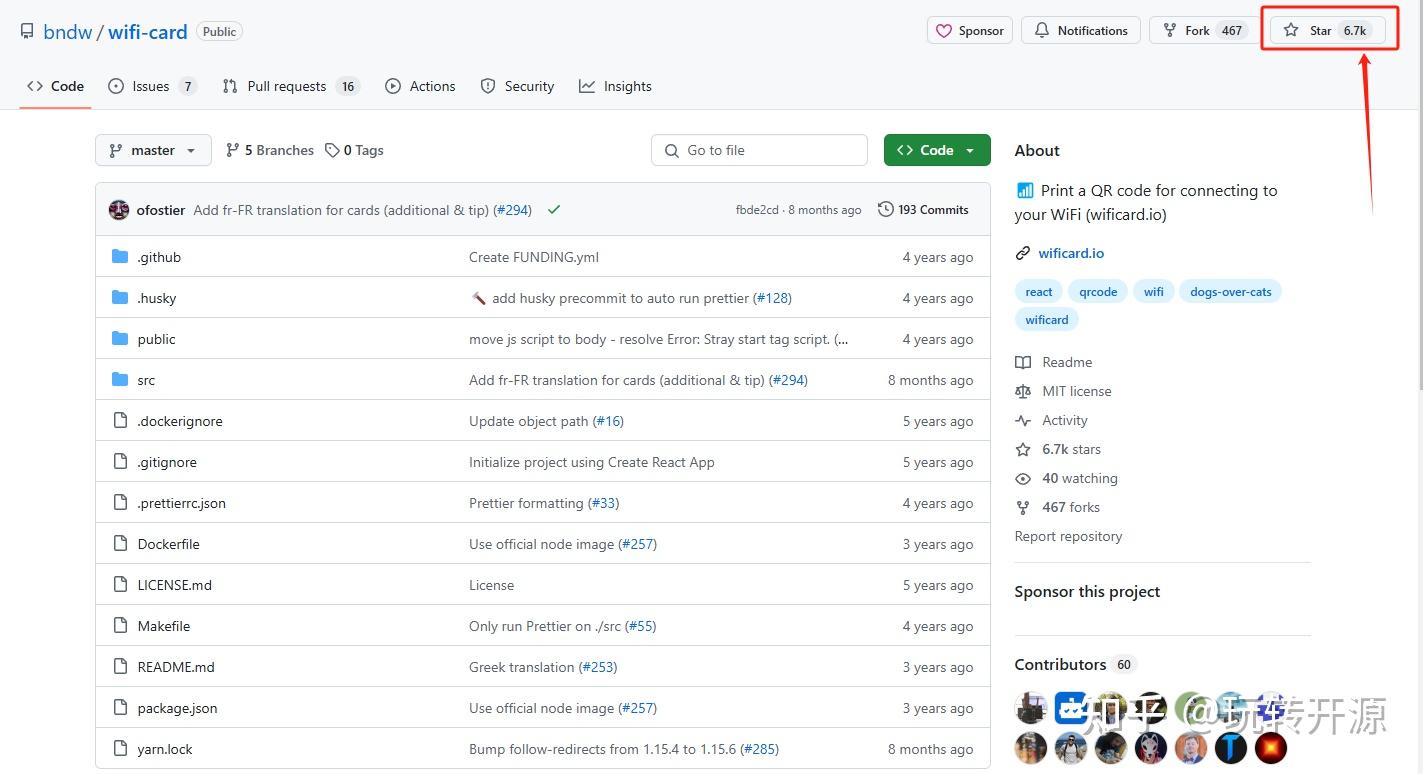Switch to the Issues tab

(x=152, y=86)
